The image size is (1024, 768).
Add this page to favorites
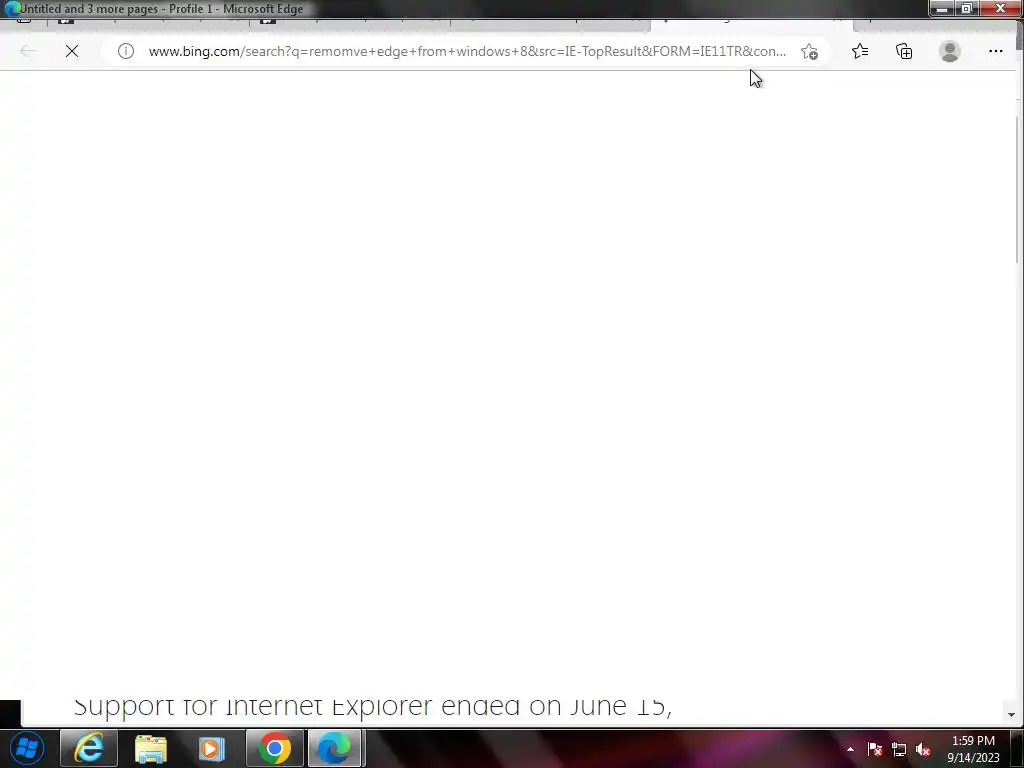pos(809,52)
